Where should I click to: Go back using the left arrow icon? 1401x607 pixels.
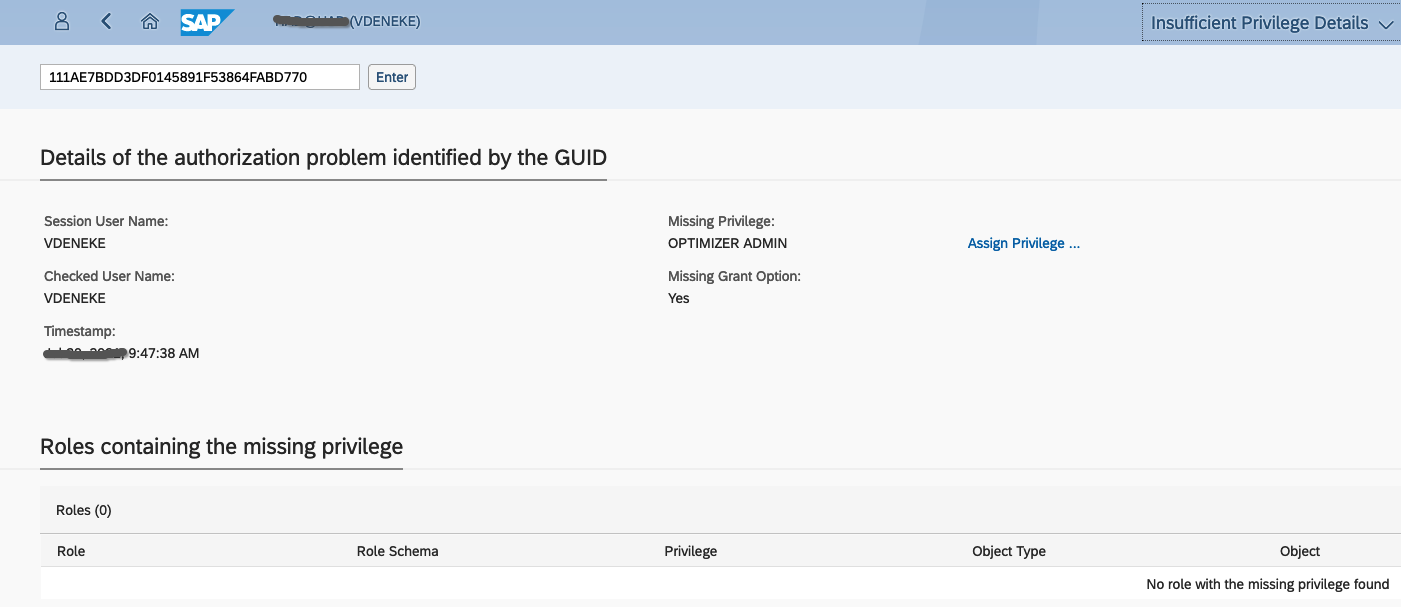[x=106, y=21]
